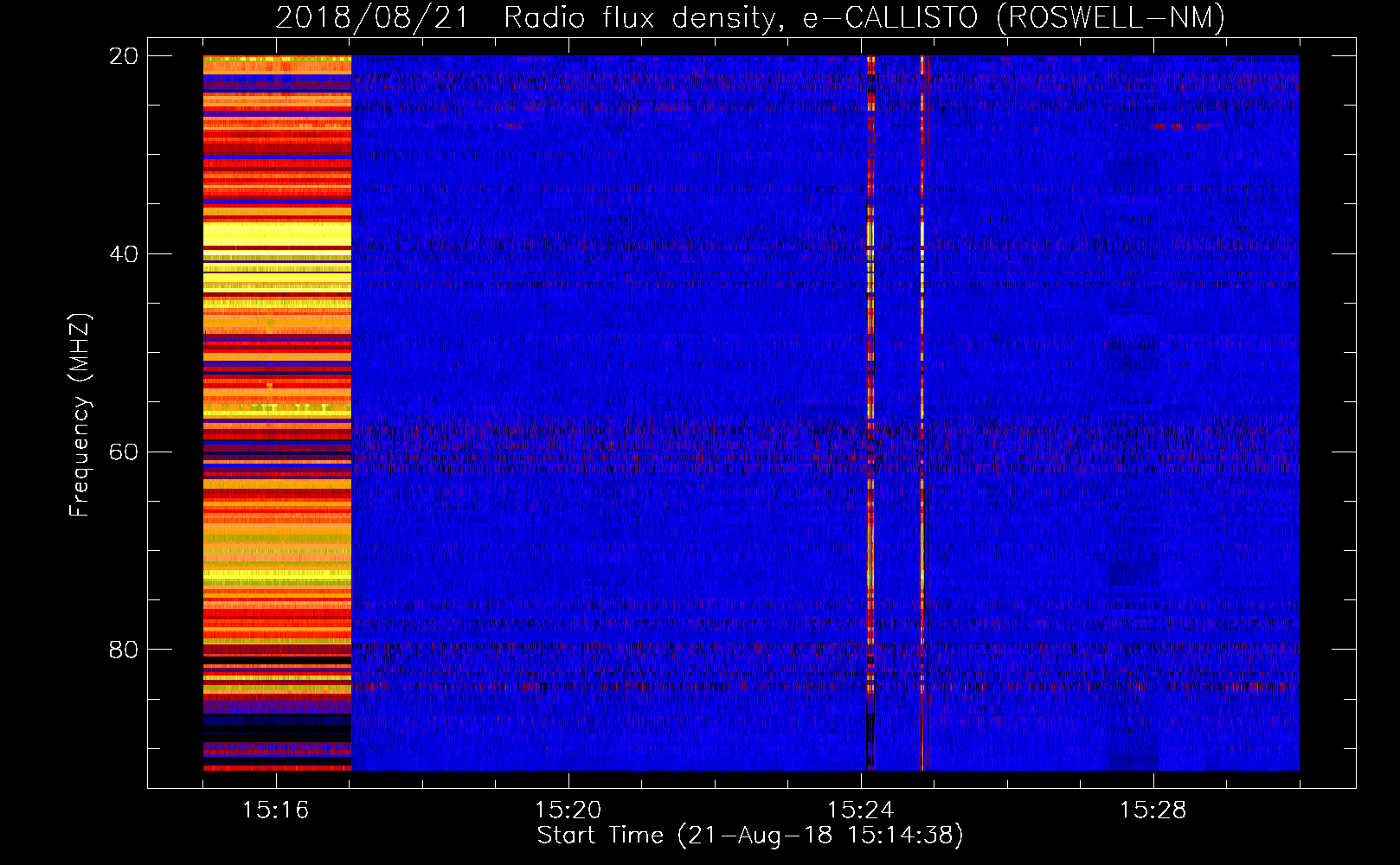1400x865 pixels.
Task: Click the 20 frequency tick label
Action: coord(123,56)
